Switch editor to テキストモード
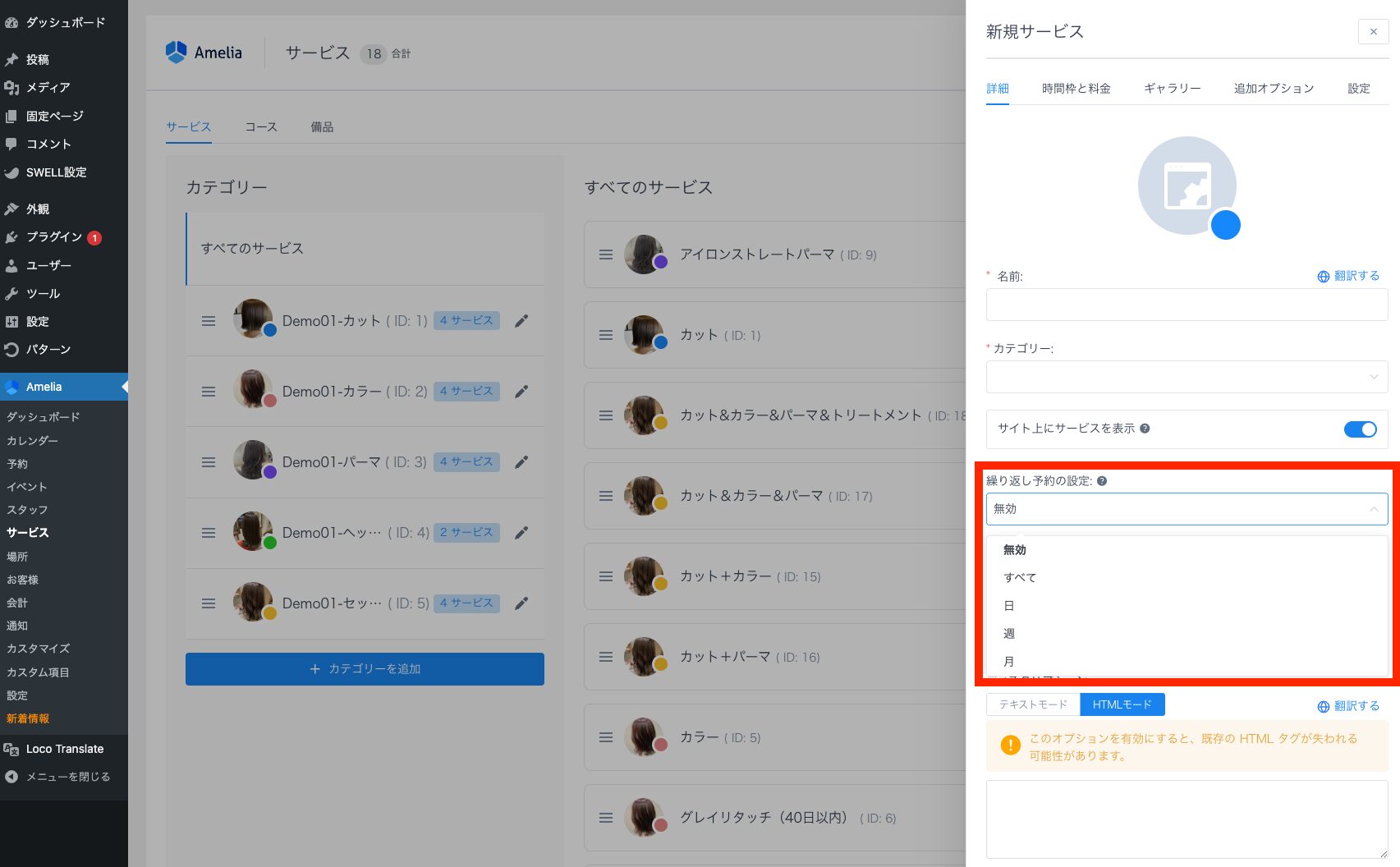The width and height of the screenshot is (1400, 867). coord(1033,704)
